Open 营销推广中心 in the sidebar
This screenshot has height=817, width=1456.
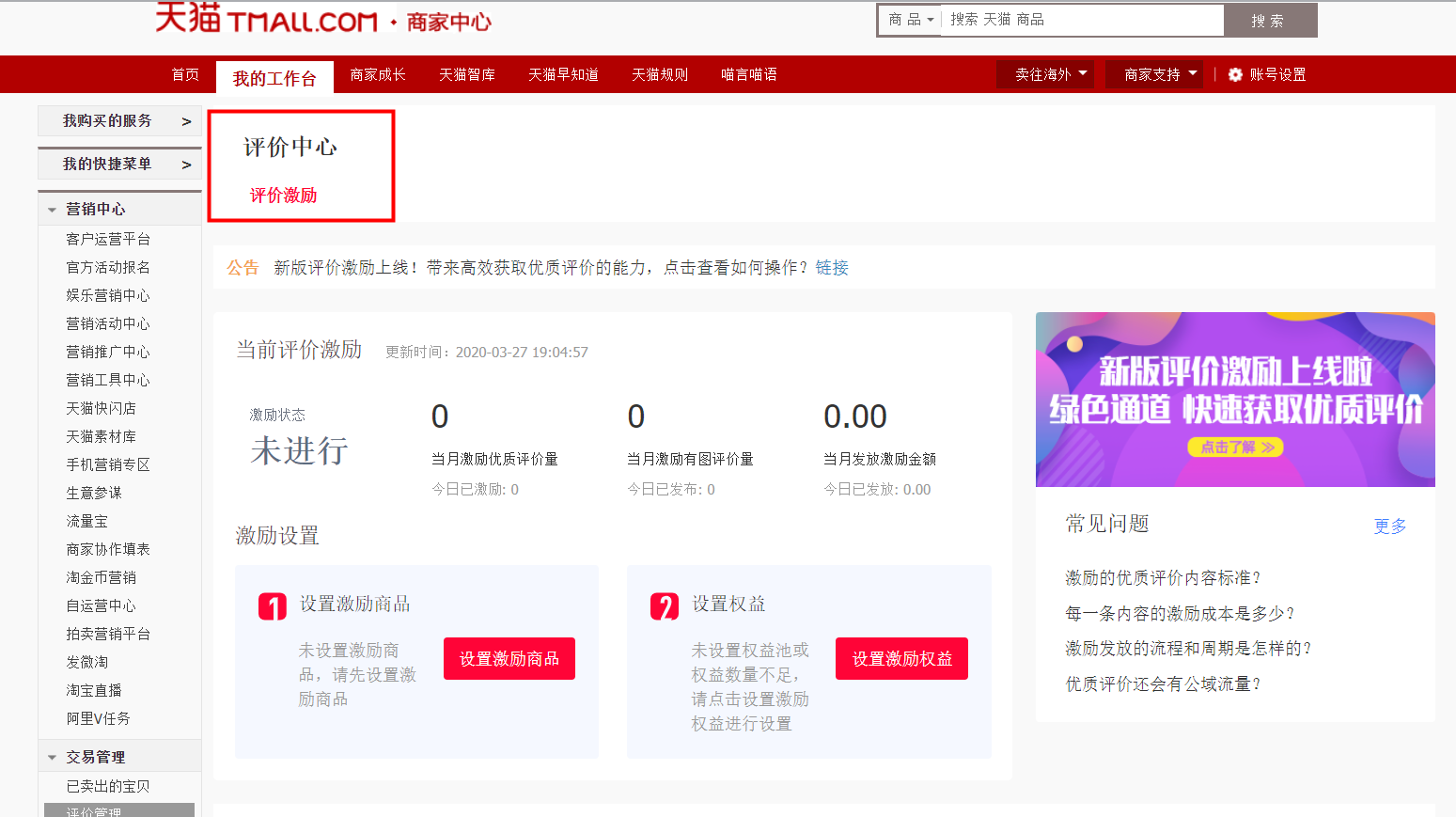coord(108,352)
